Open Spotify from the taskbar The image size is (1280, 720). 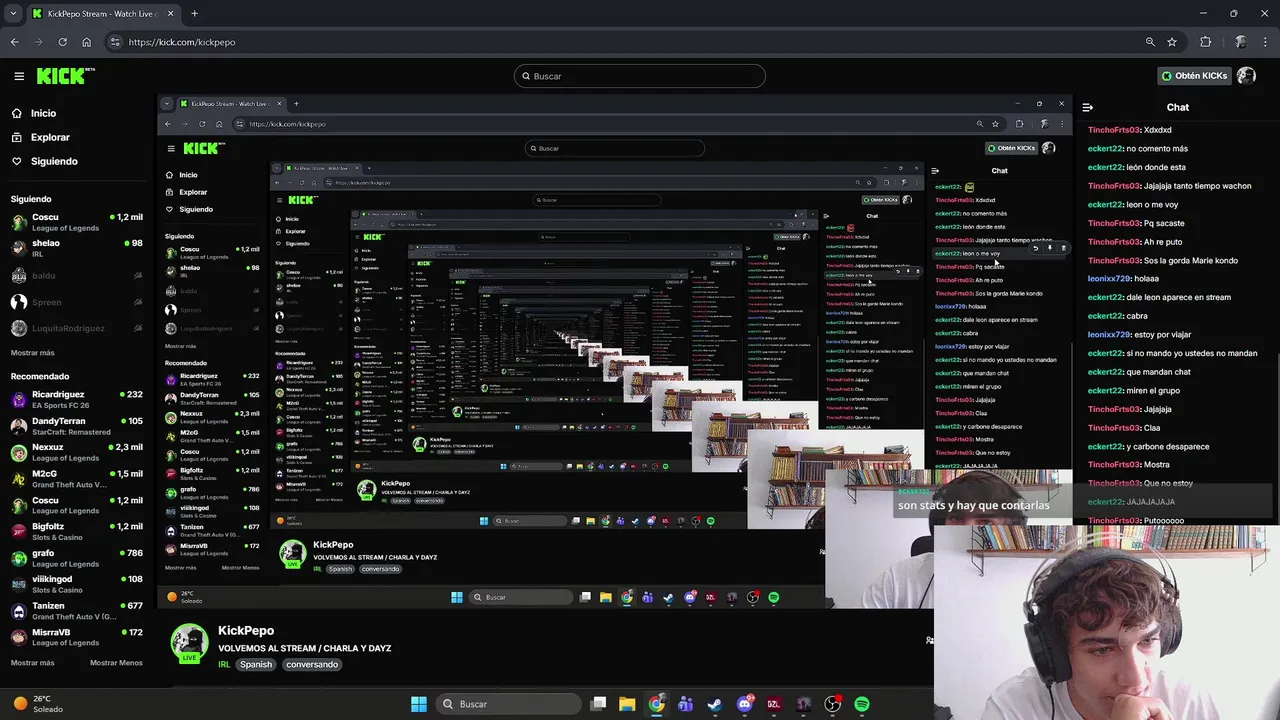[862, 704]
